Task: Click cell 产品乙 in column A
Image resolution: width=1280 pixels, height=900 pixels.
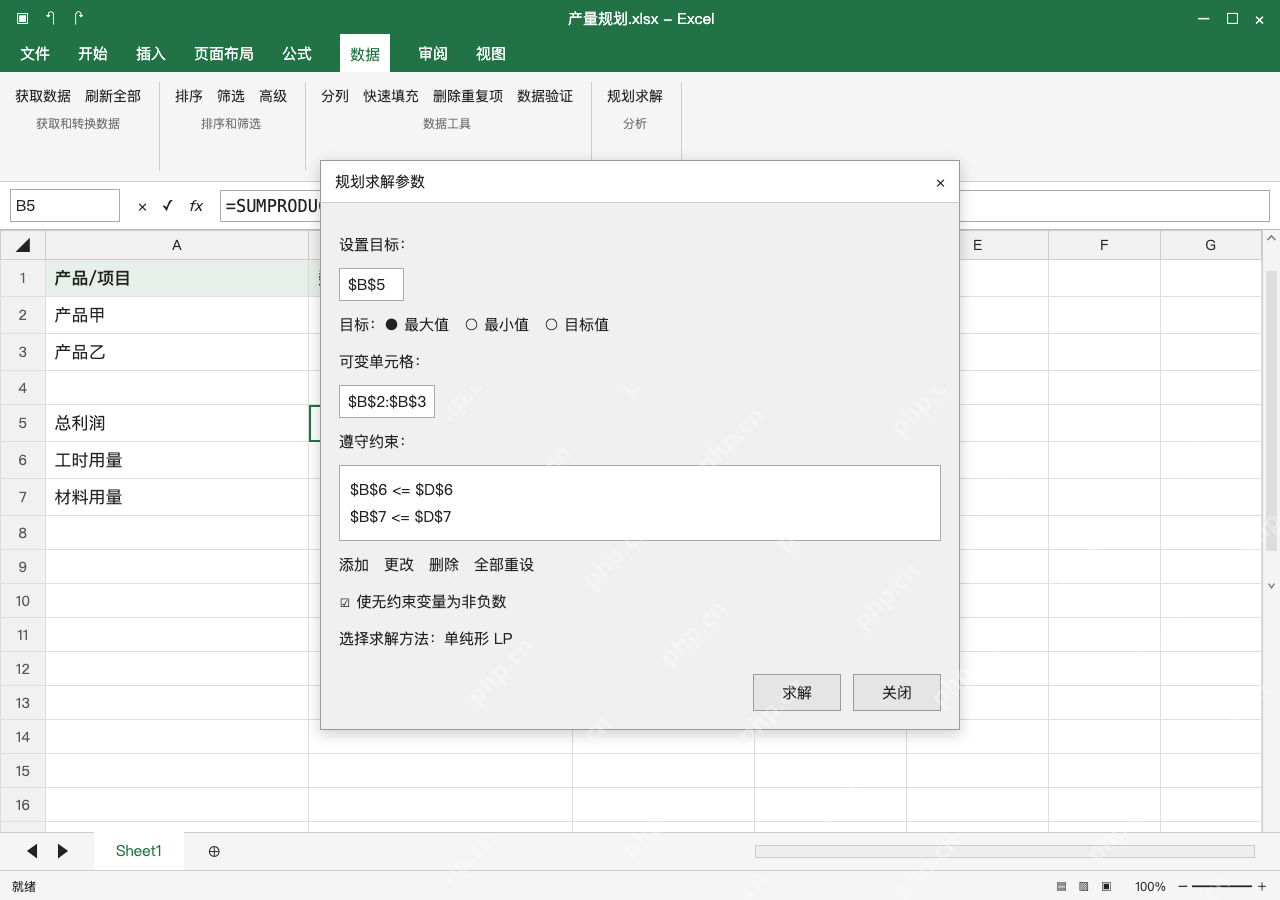Action: (x=177, y=352)
